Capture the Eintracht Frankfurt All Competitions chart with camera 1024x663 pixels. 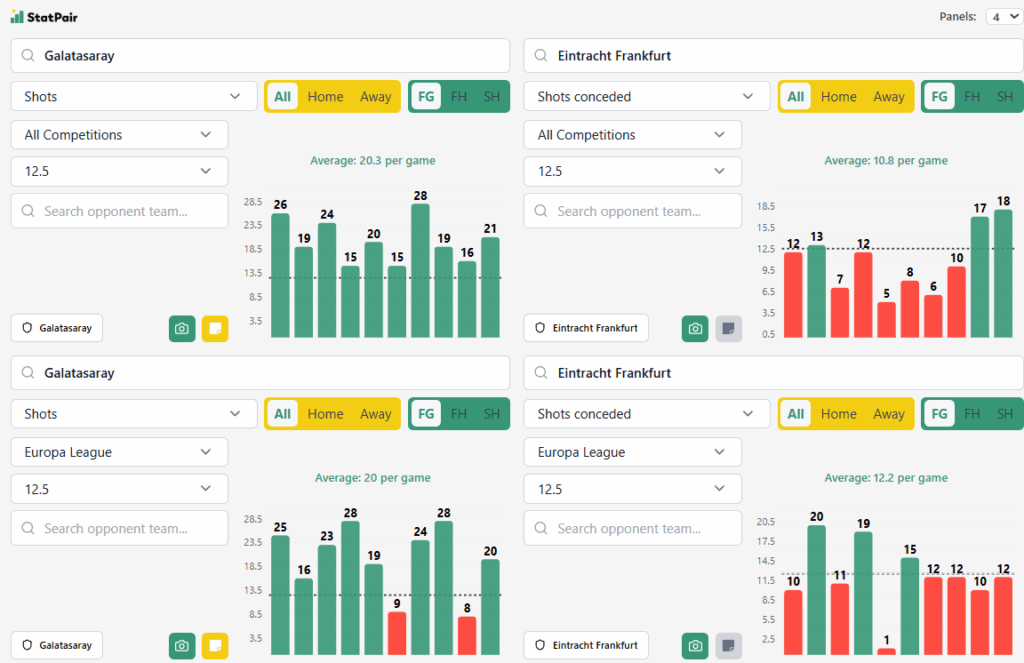(x=695, y=329)
